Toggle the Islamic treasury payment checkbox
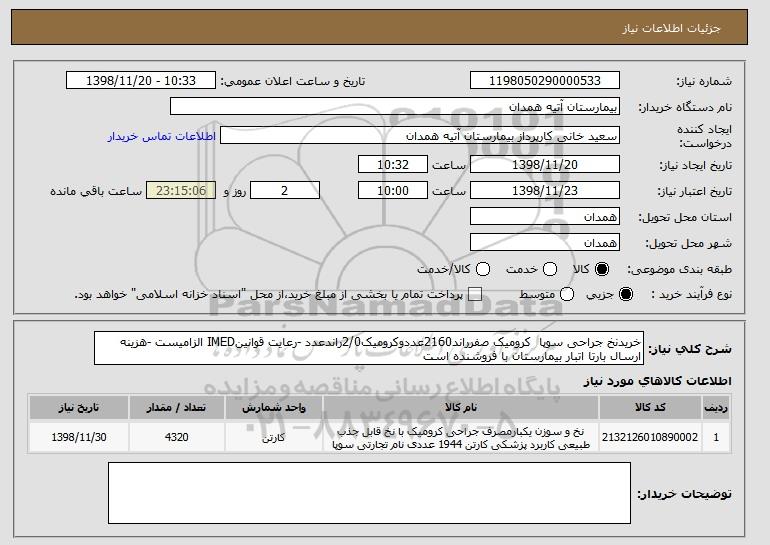The image size is (770, 545). pos(474,294)
